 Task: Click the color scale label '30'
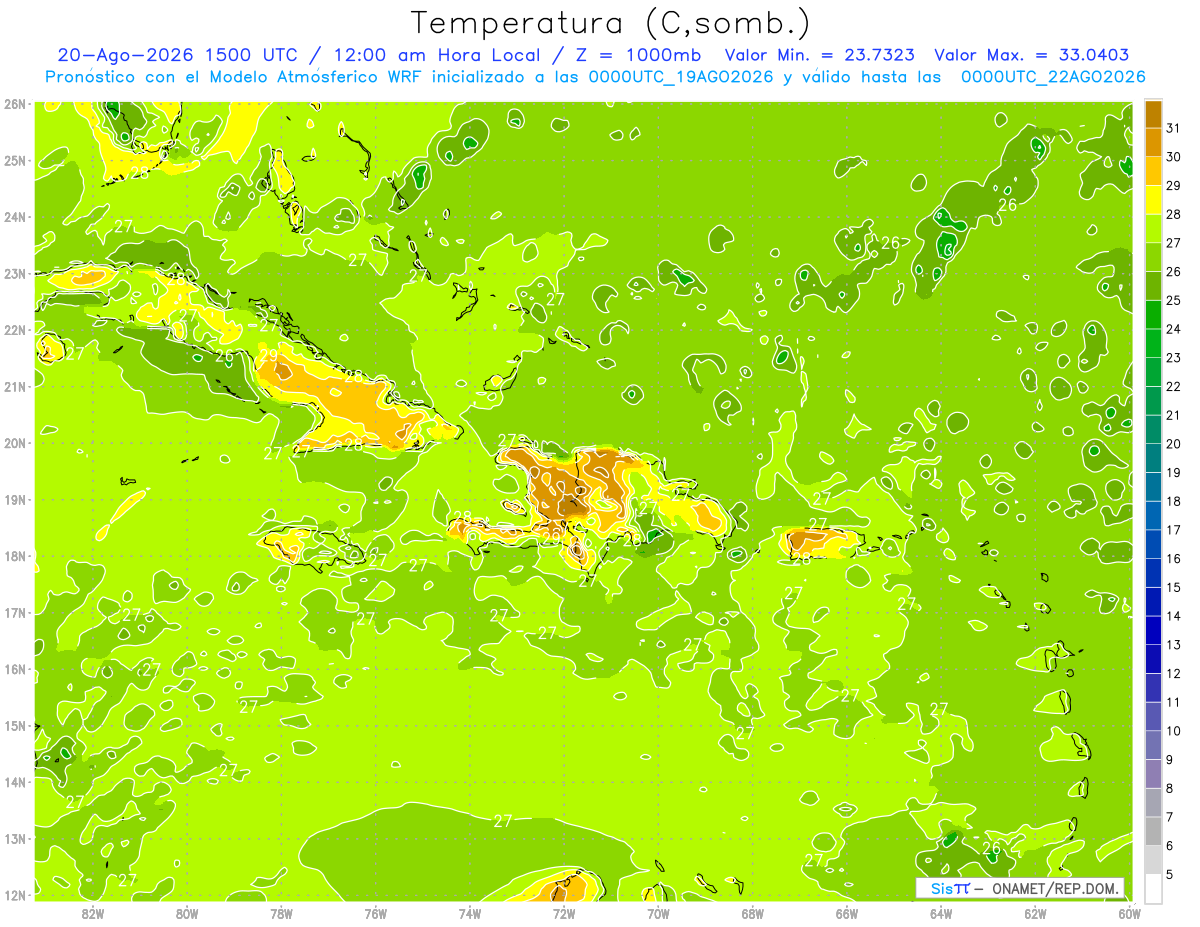pyautogui.click(x=1174, y=157)
